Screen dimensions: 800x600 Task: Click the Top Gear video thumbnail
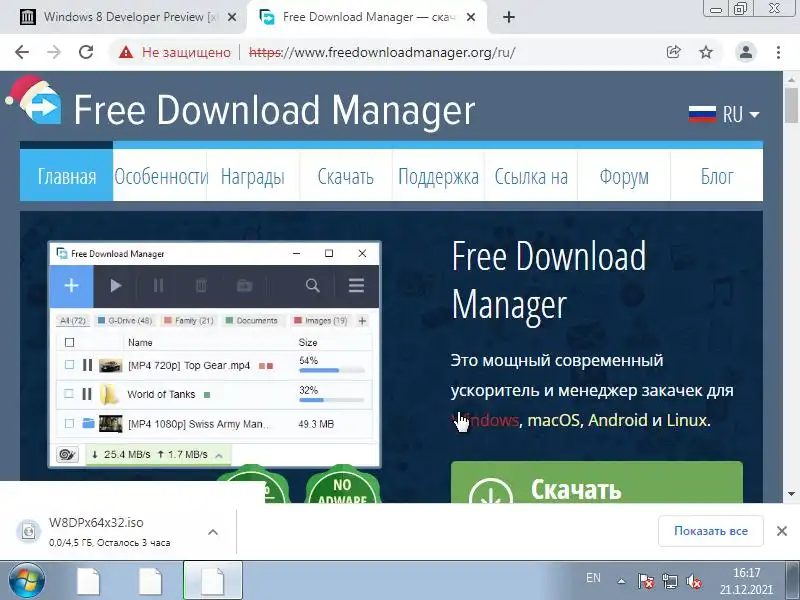[110, 365]
